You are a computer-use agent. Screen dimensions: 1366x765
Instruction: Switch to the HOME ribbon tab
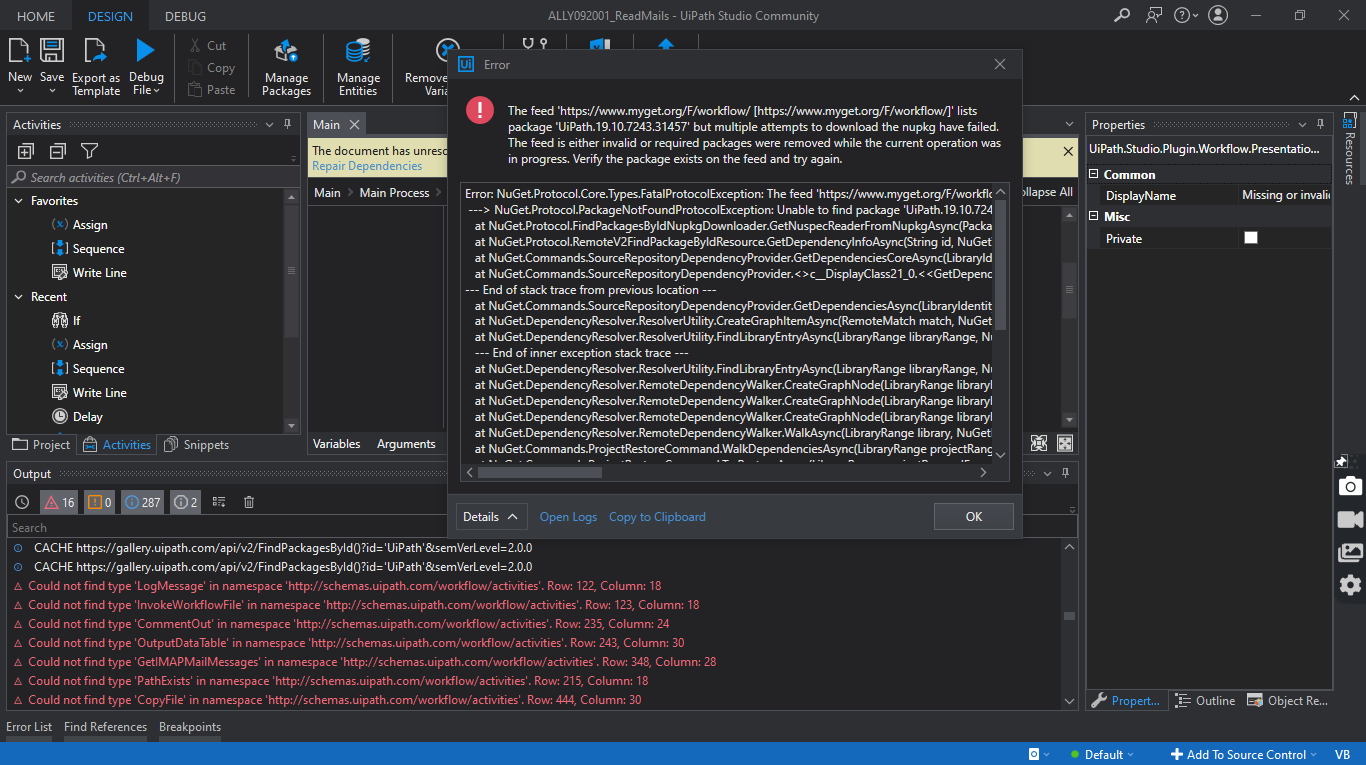36,16
